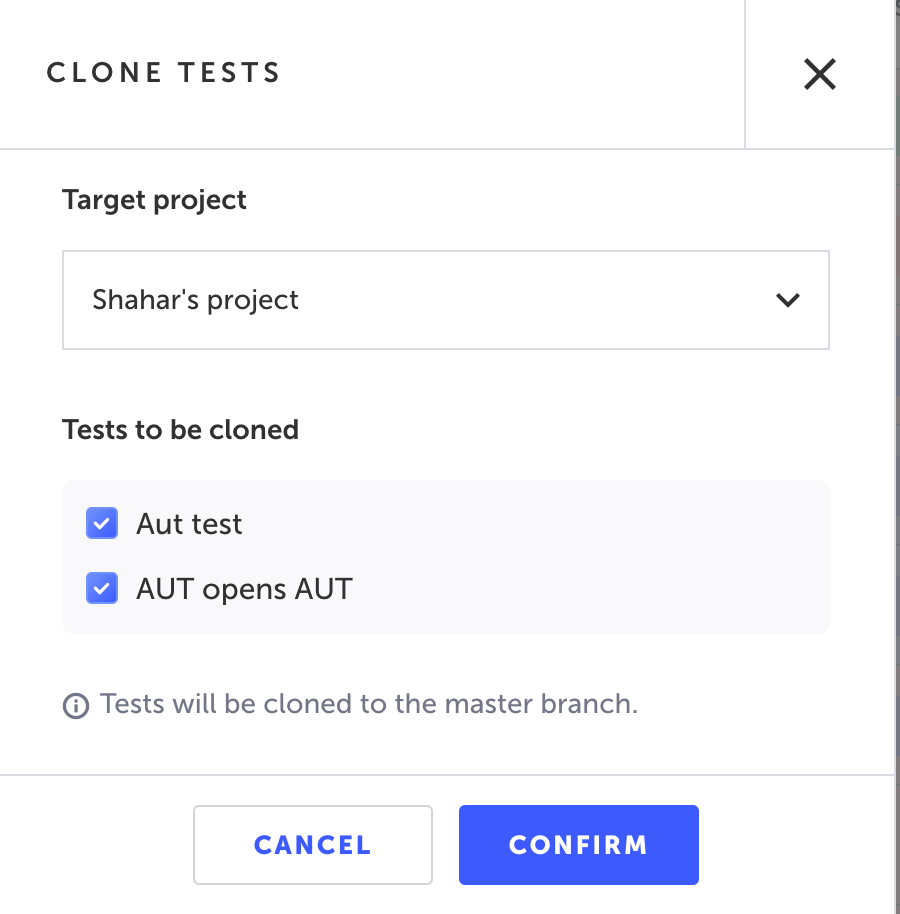Confirm cloning the tests
900x914 pixels.
pyautogui.click(x=578, y=845)
